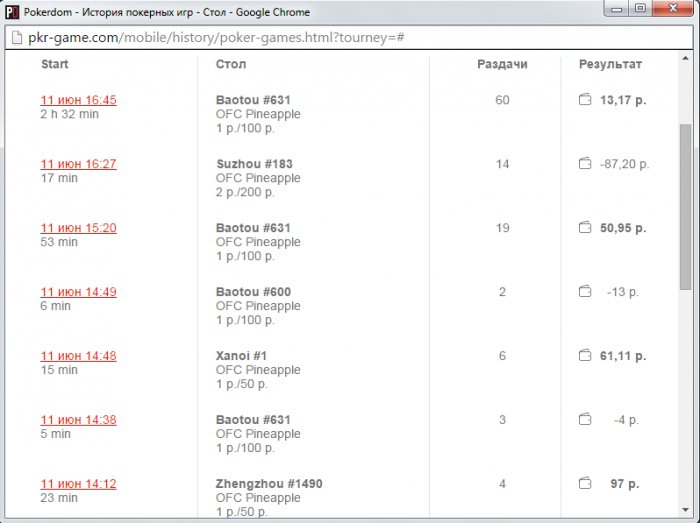Click wallet icon next to -87,20 р.
This screenshot has width=700, height=523.
(585, 163)
